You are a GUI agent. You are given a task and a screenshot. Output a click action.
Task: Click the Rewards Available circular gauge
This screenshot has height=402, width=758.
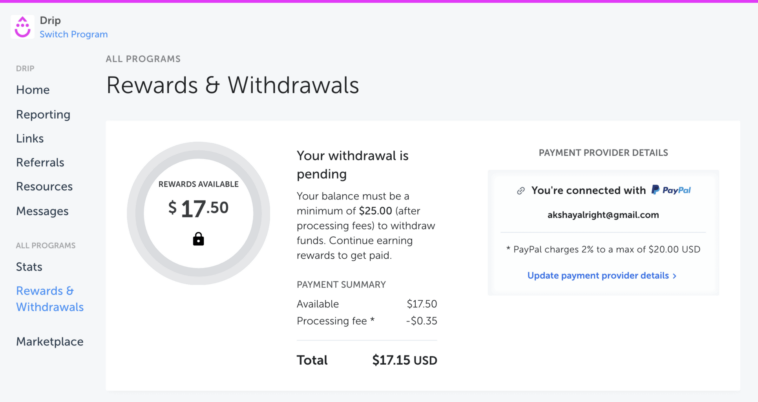pos(198,213)
